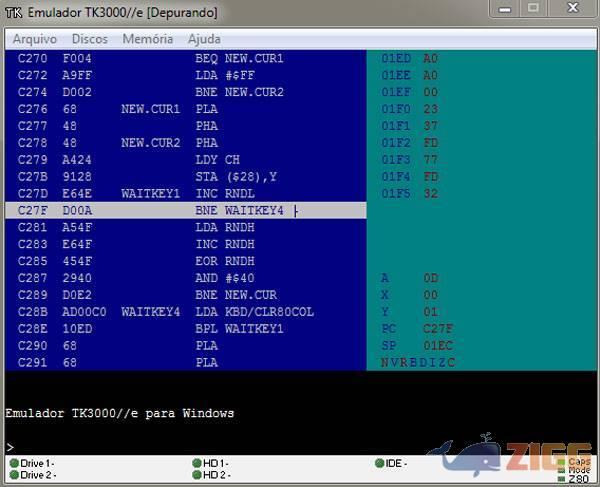The height and width of the screenshot is (487, 600).
Task: Click stack entry 01F1 37
Action: [x=409, y=126]
